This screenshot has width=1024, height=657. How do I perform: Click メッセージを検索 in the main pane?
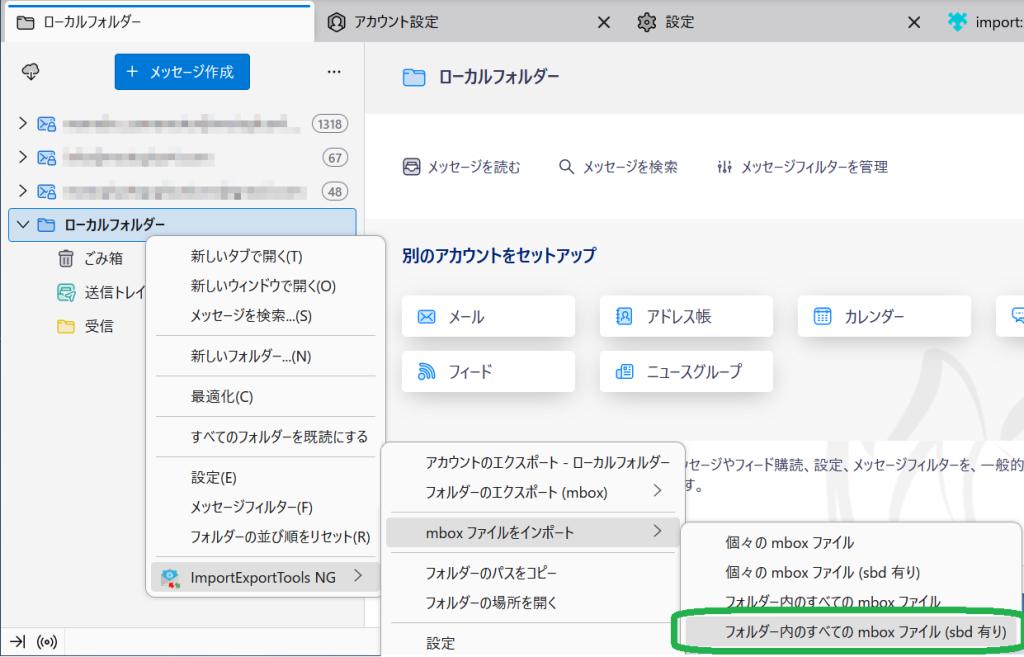pyautogui.click(x=618, y=167)
